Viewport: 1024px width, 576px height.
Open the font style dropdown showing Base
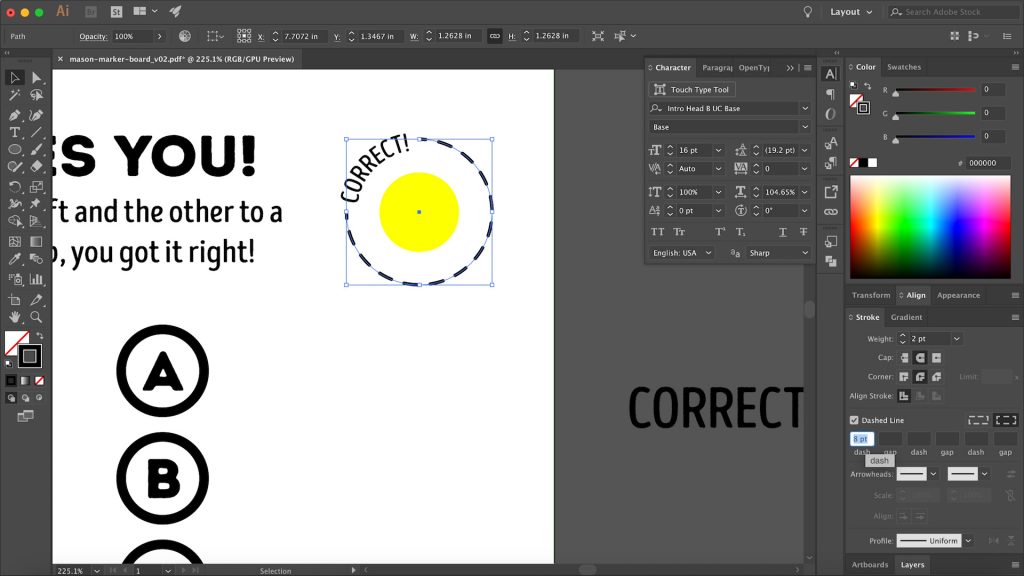[805, 127]
